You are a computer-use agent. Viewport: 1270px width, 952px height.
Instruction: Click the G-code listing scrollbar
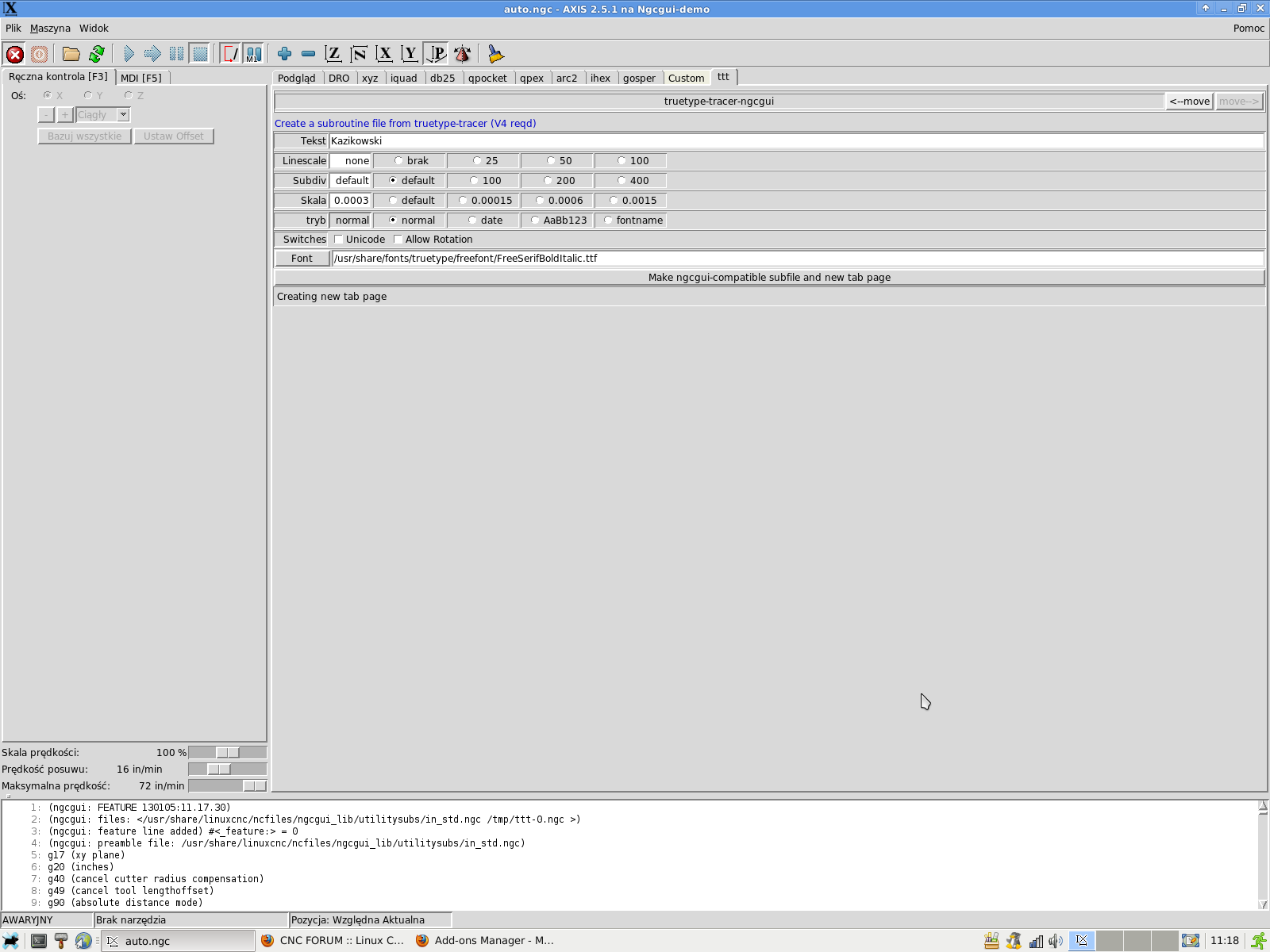1263,855
